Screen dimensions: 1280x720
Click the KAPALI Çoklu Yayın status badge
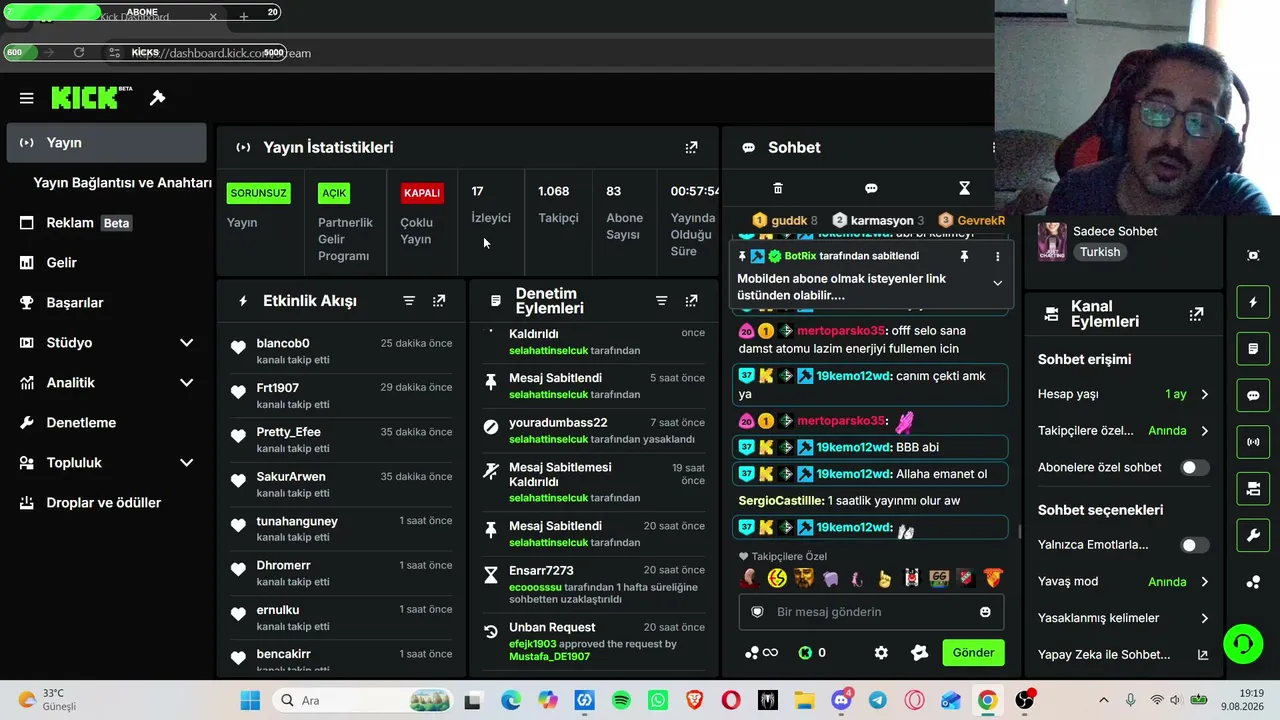[x=421, y=193]
